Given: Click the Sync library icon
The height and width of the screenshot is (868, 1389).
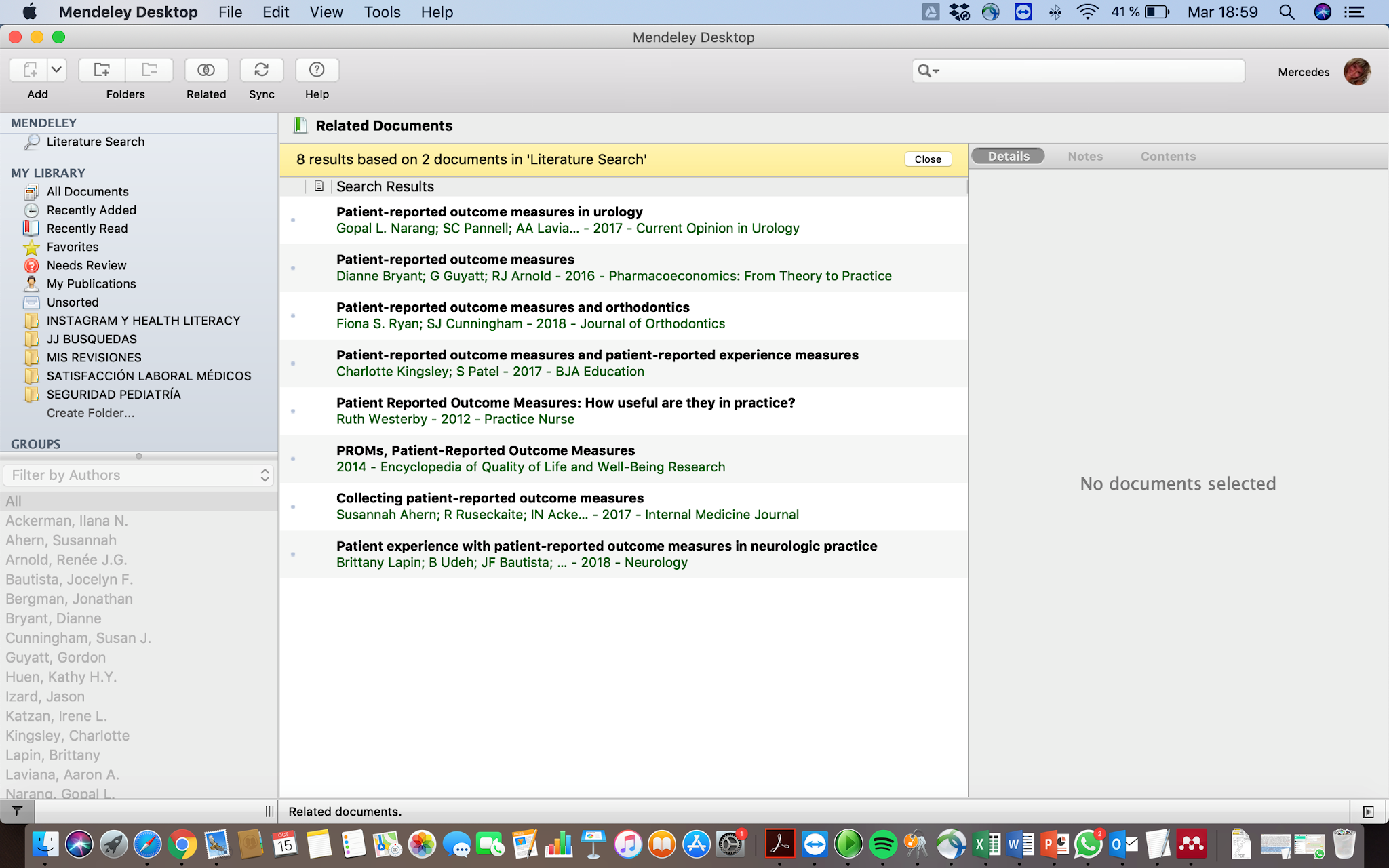Looking at the screenshot, I should coord(261,70).
